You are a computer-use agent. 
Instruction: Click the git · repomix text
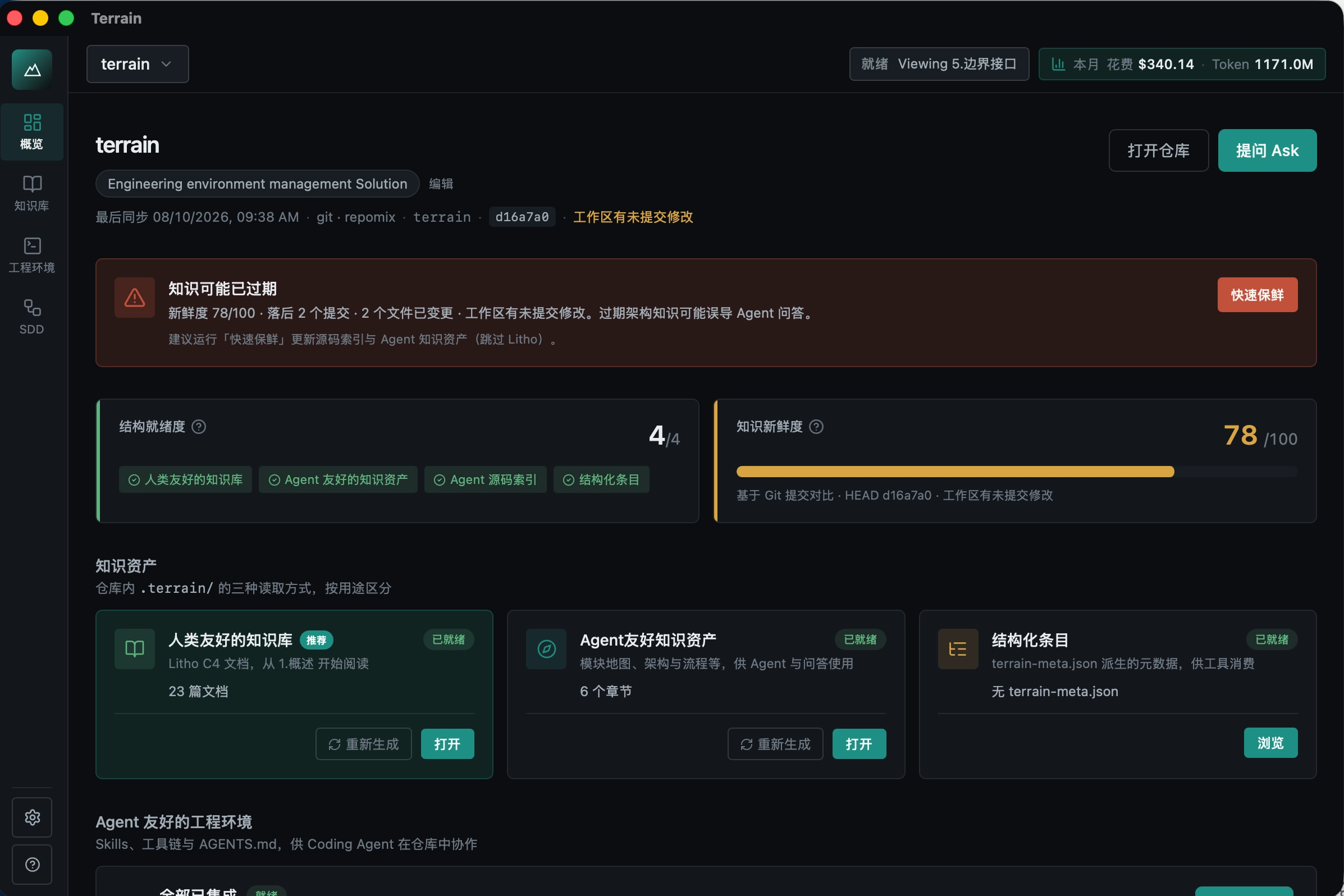[356, 217]
